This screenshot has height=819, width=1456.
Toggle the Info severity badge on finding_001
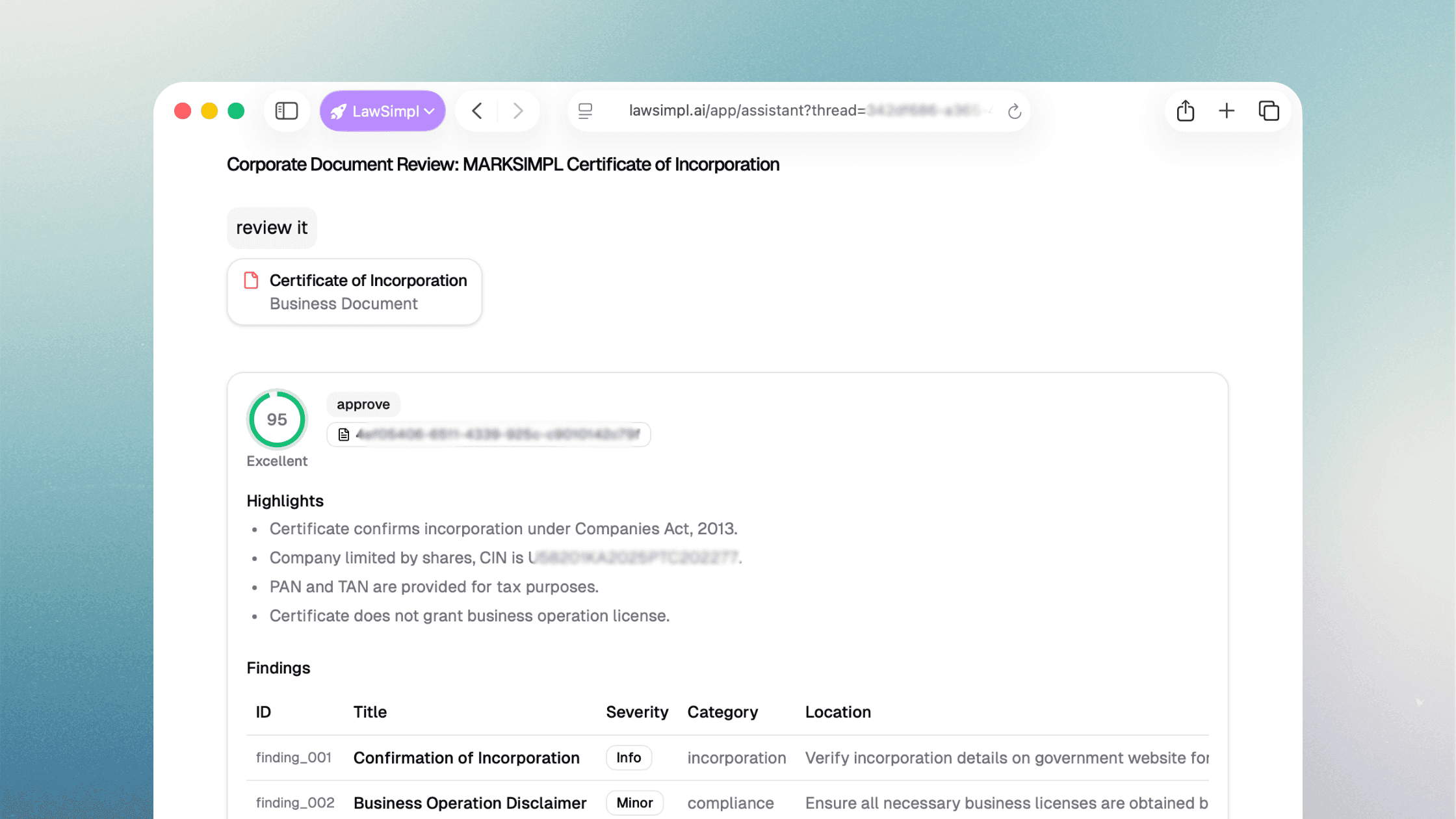[628, 757]
